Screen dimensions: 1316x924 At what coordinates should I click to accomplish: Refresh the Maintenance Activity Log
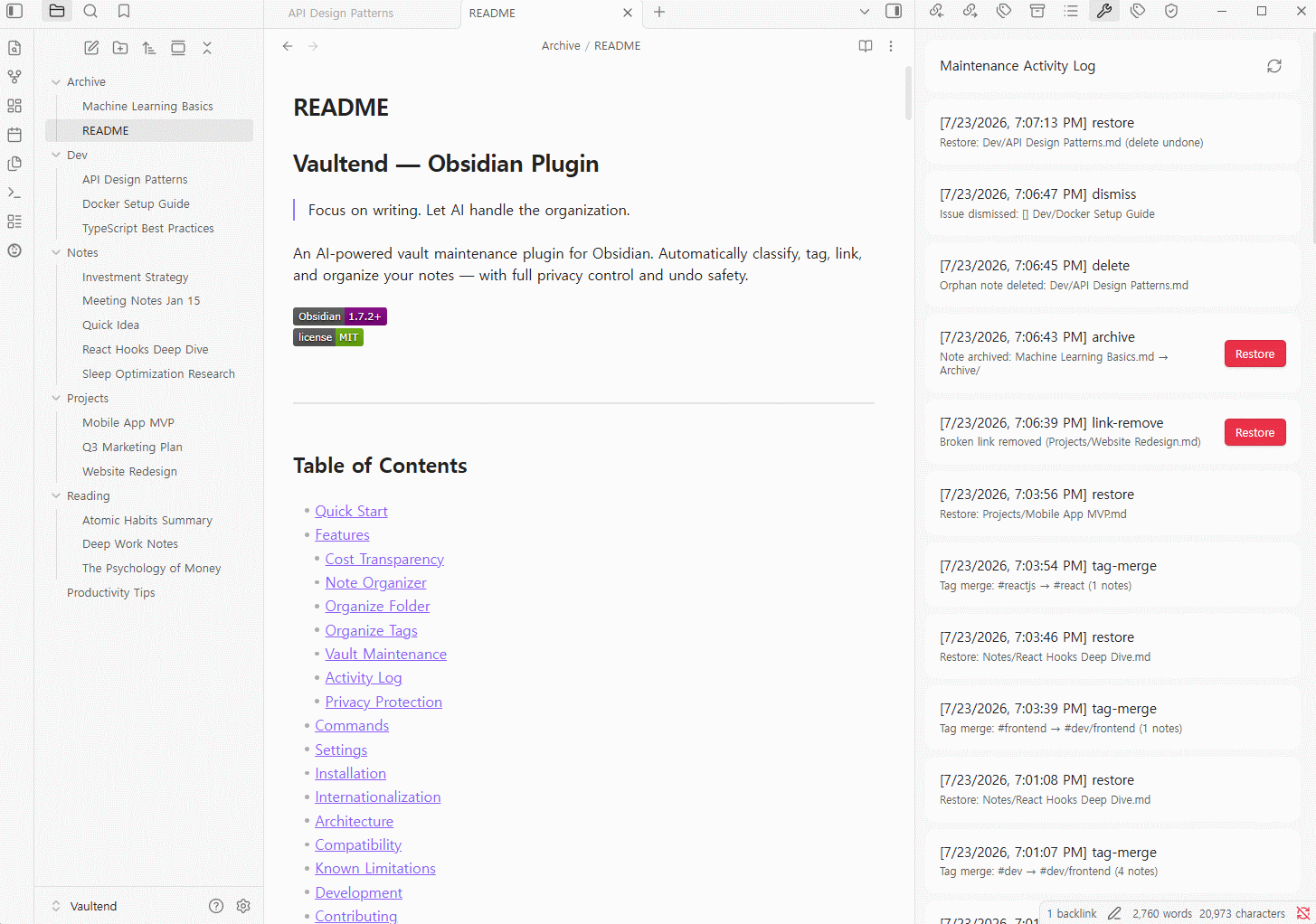(1274, 66)
